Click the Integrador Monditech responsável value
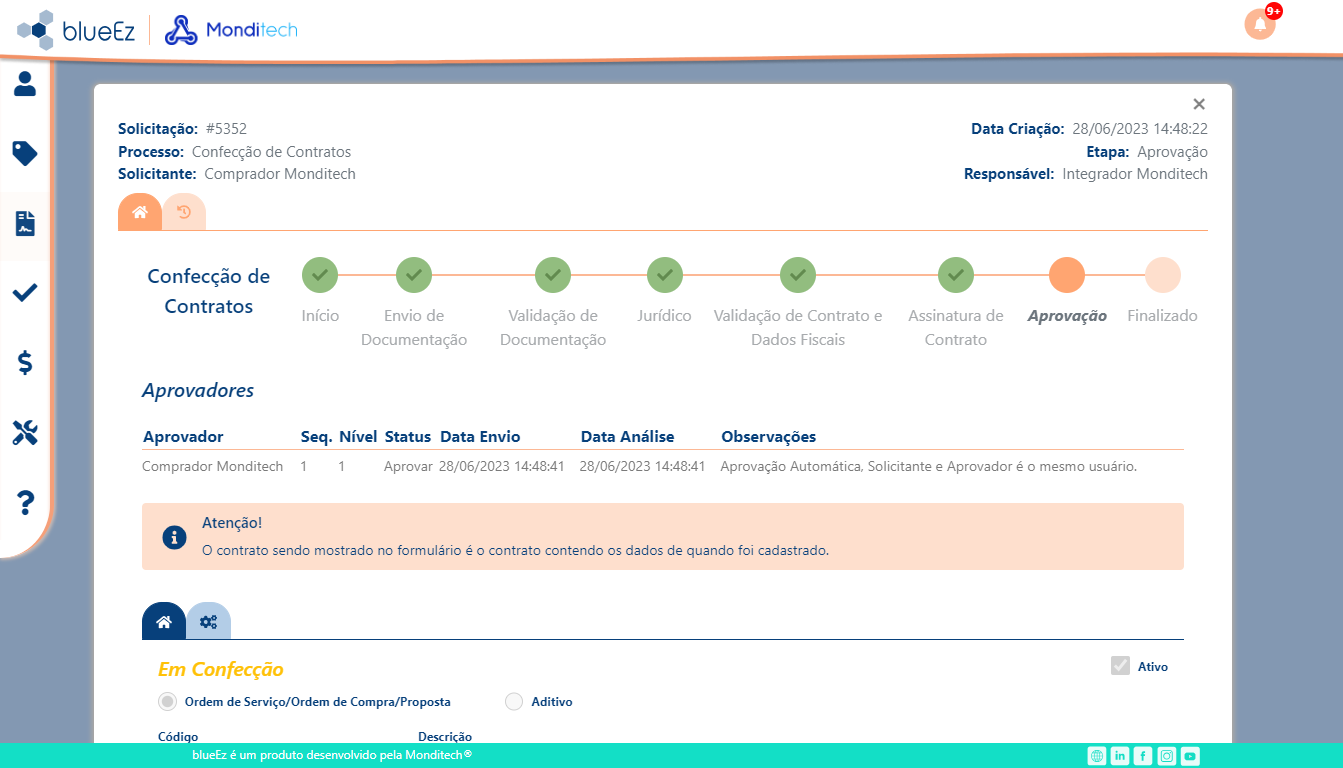 [1135, 174]
